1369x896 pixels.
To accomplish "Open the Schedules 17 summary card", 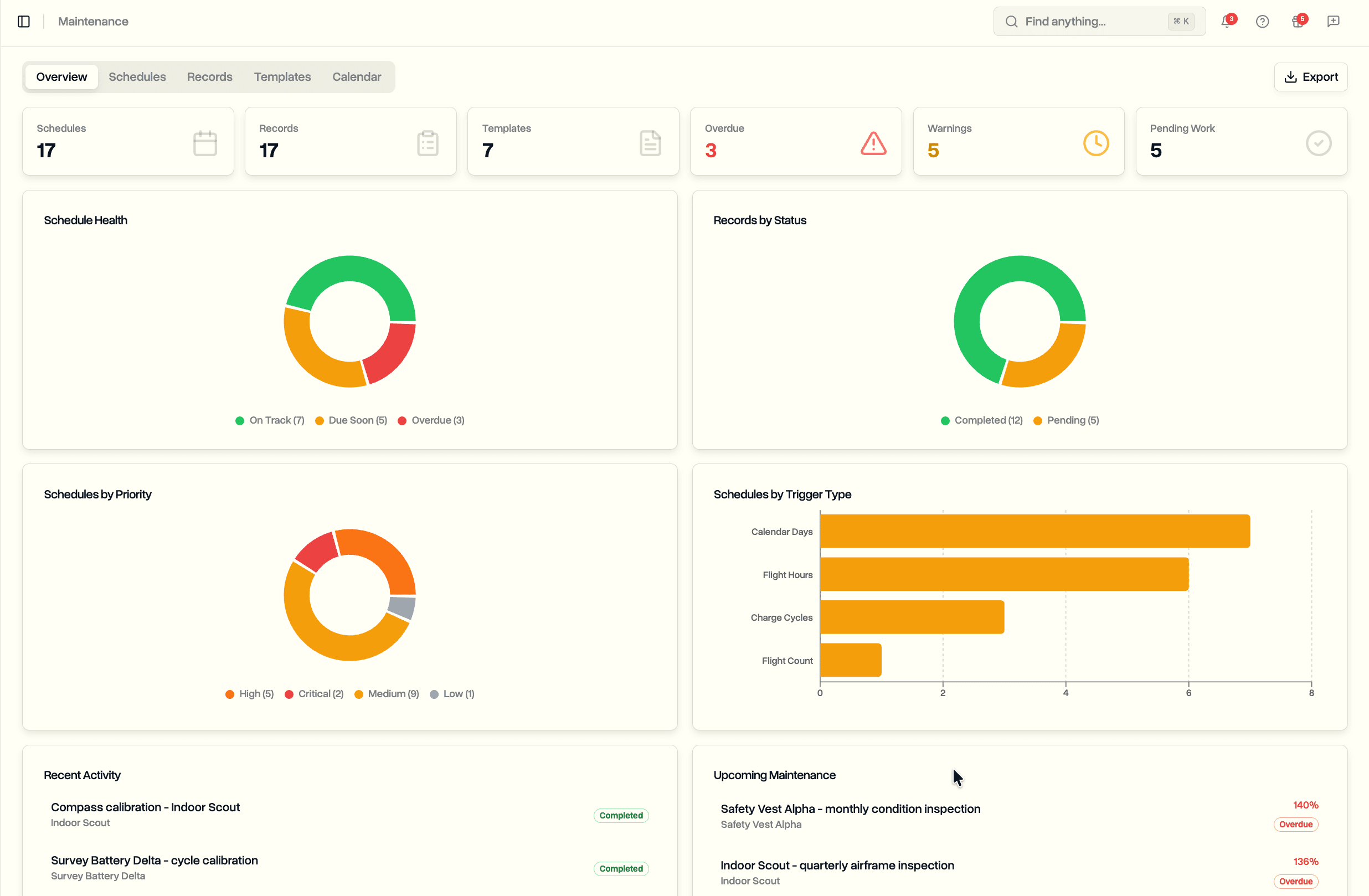I will (x=128, y=141).
